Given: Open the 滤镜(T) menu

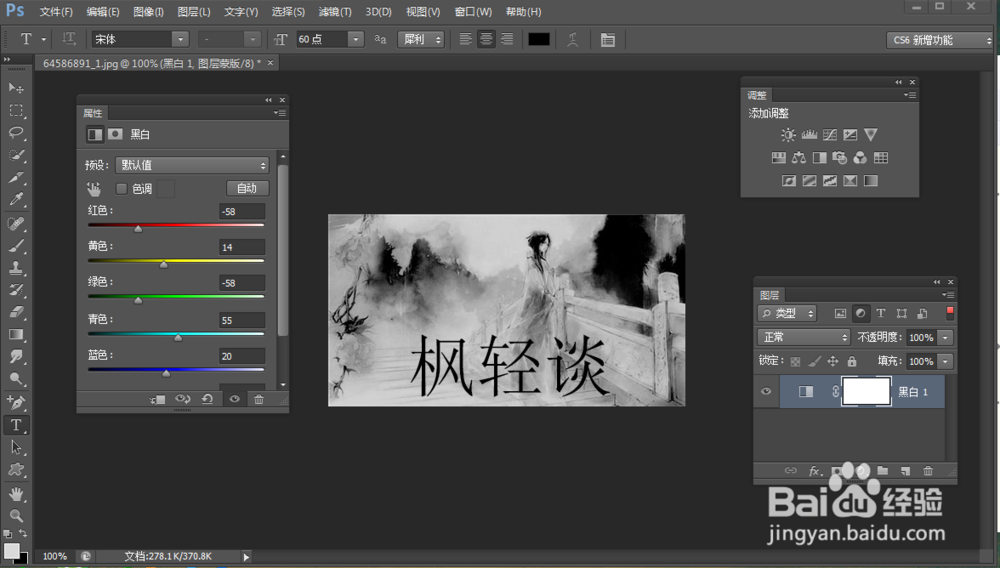Looking at the screenshot, I should (x=335, y=11).
